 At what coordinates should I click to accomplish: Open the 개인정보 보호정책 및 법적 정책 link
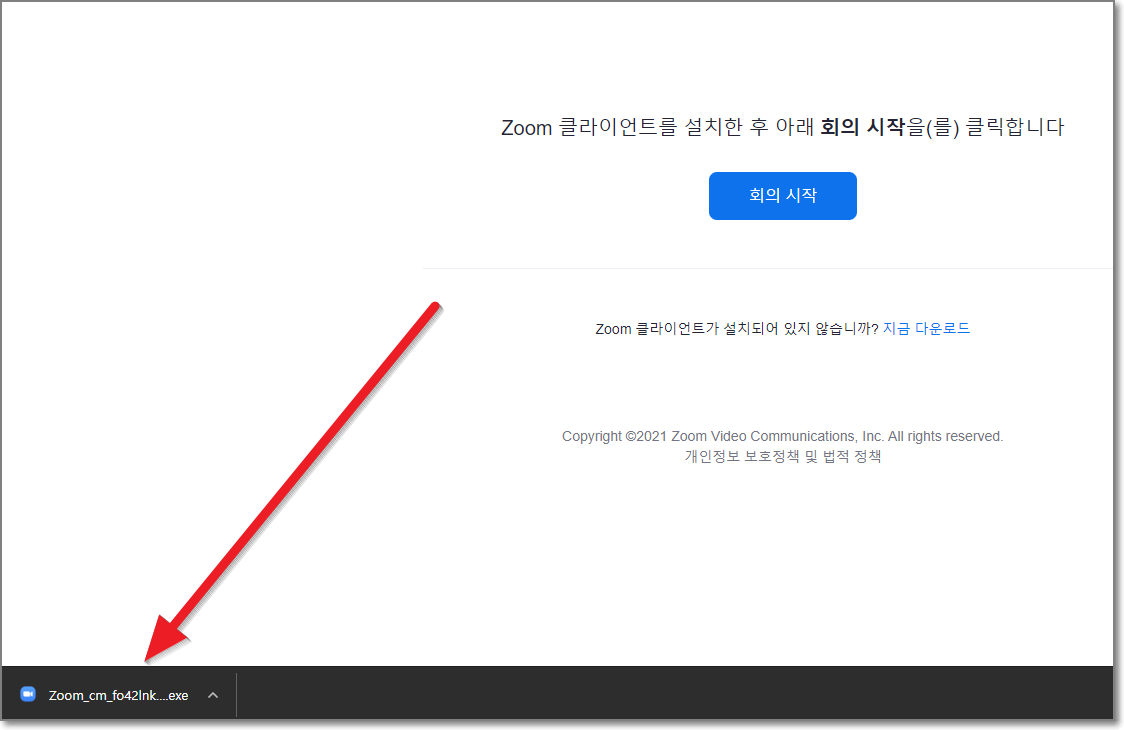782,456
